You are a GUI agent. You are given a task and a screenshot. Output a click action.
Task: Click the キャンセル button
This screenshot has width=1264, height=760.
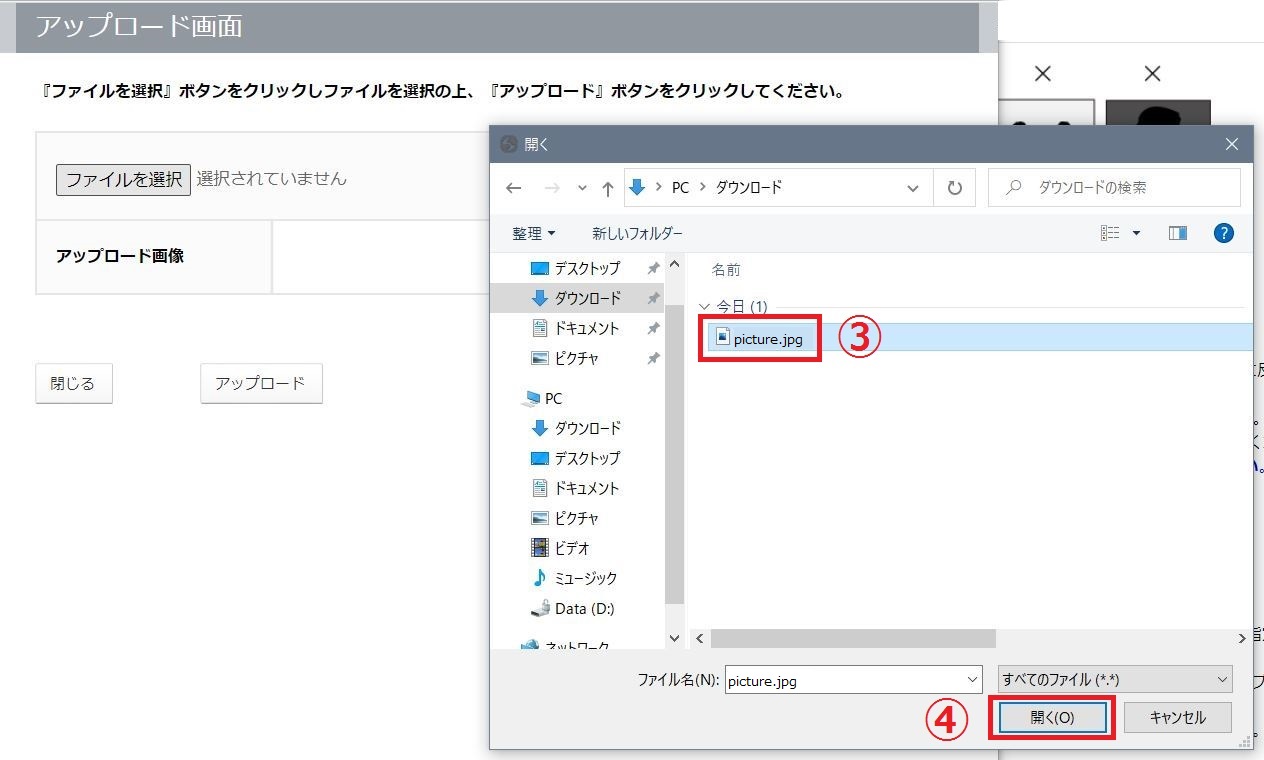click(1177, 717)
